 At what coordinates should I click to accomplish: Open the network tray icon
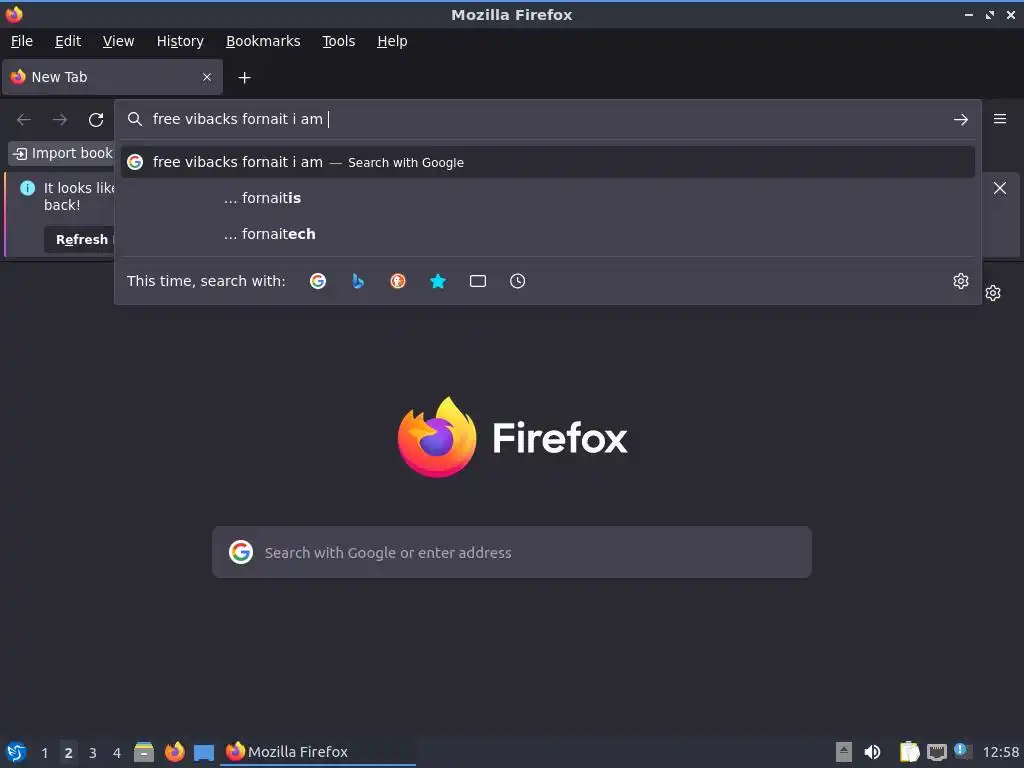coord(936,752)
